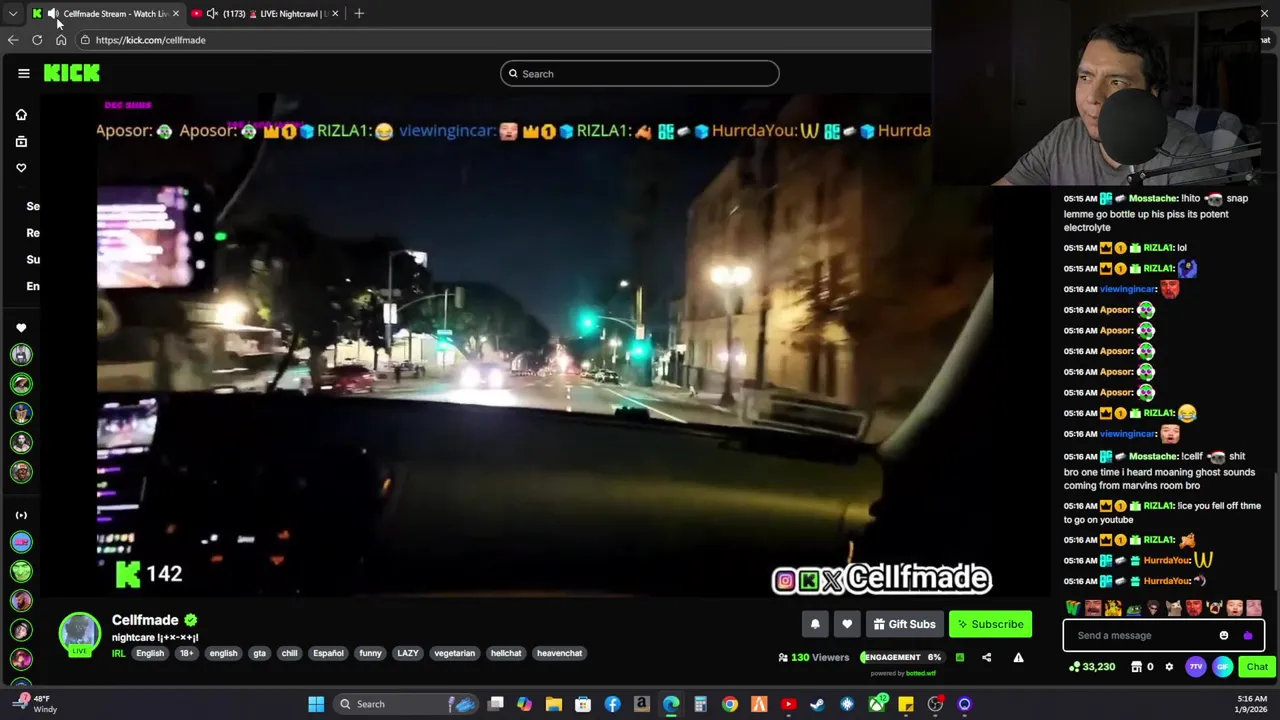Subscribe to the Cellfmade channel
1280x720 pixels.
990,624
